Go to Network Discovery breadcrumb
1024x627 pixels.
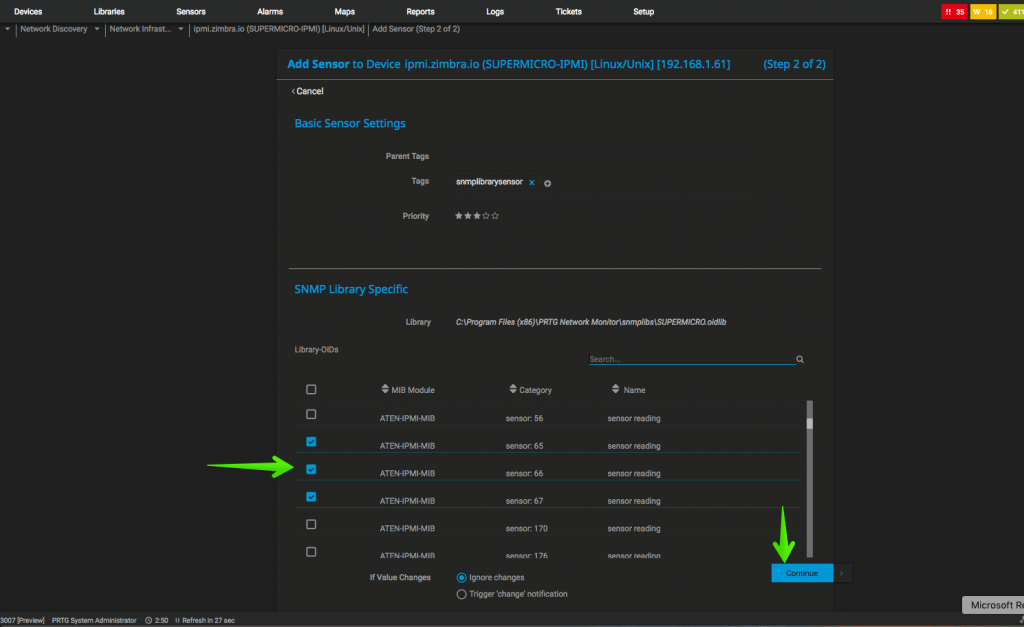pyautogui.click(x=54, y=29)
